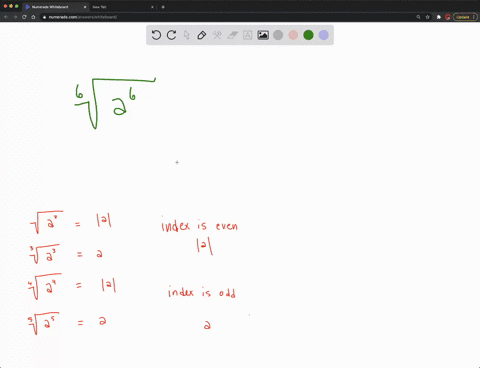The height and width of the screenshot is (368, 480).
Task: Select the text box tool
Action: [x=248, y=35]
